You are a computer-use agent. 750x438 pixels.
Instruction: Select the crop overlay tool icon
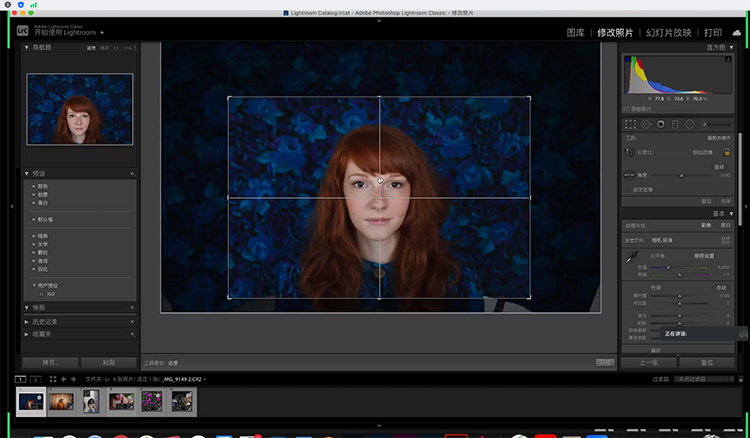click(x=629, y=124)
